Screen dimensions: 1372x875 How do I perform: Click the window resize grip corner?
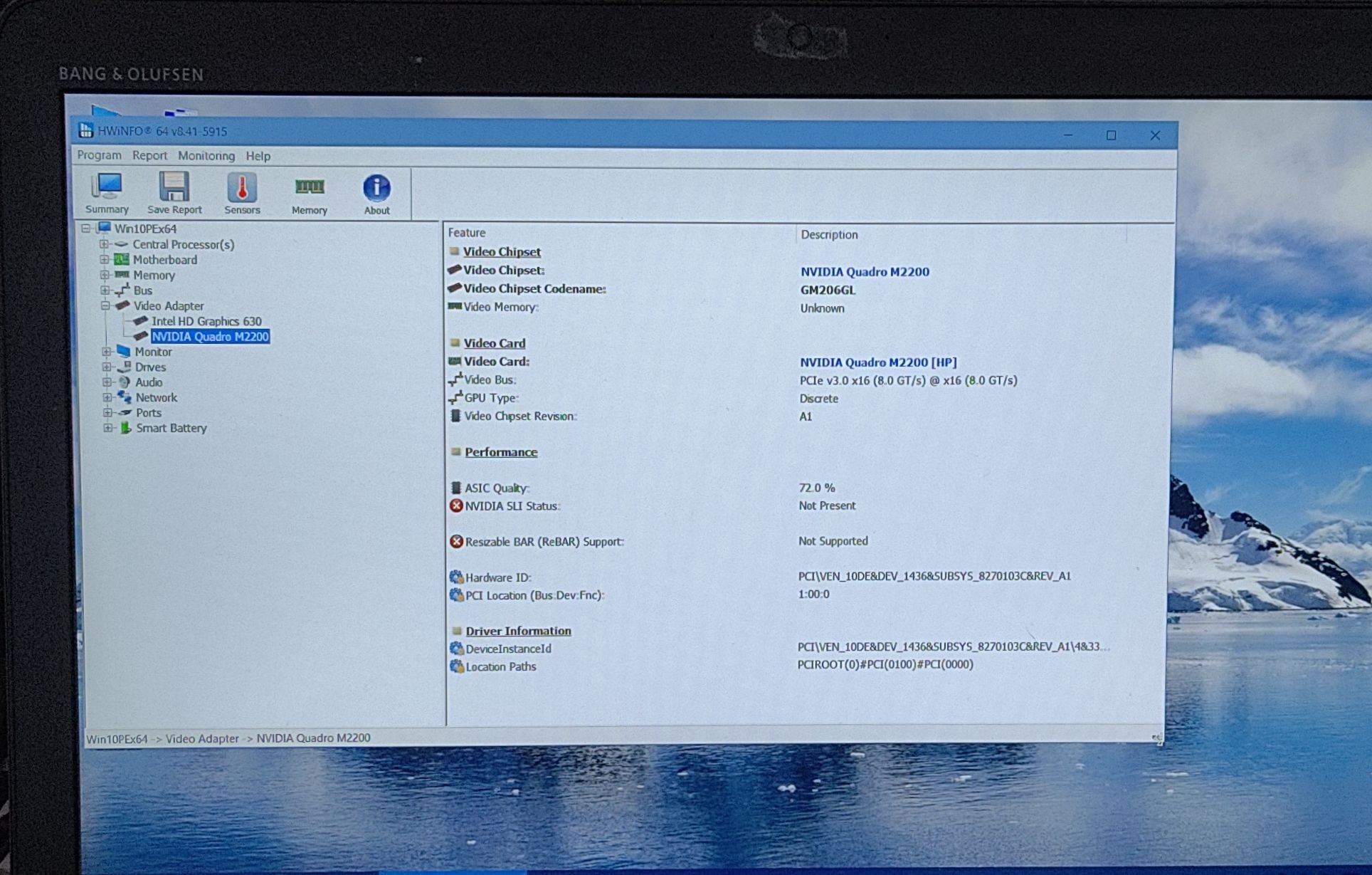click(x=1157, y=738)
